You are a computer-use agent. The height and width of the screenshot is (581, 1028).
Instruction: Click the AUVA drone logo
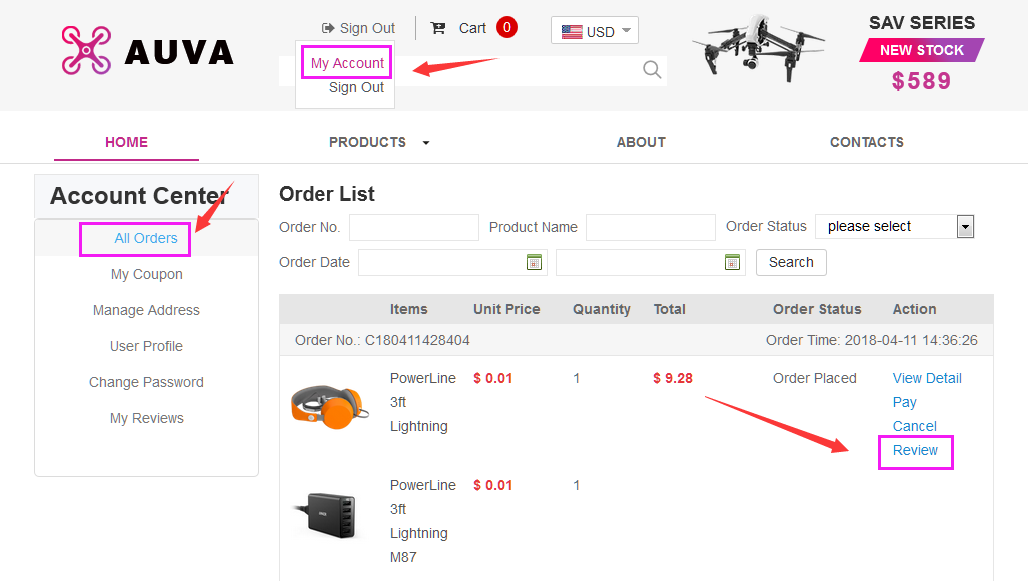coord(147,50)
